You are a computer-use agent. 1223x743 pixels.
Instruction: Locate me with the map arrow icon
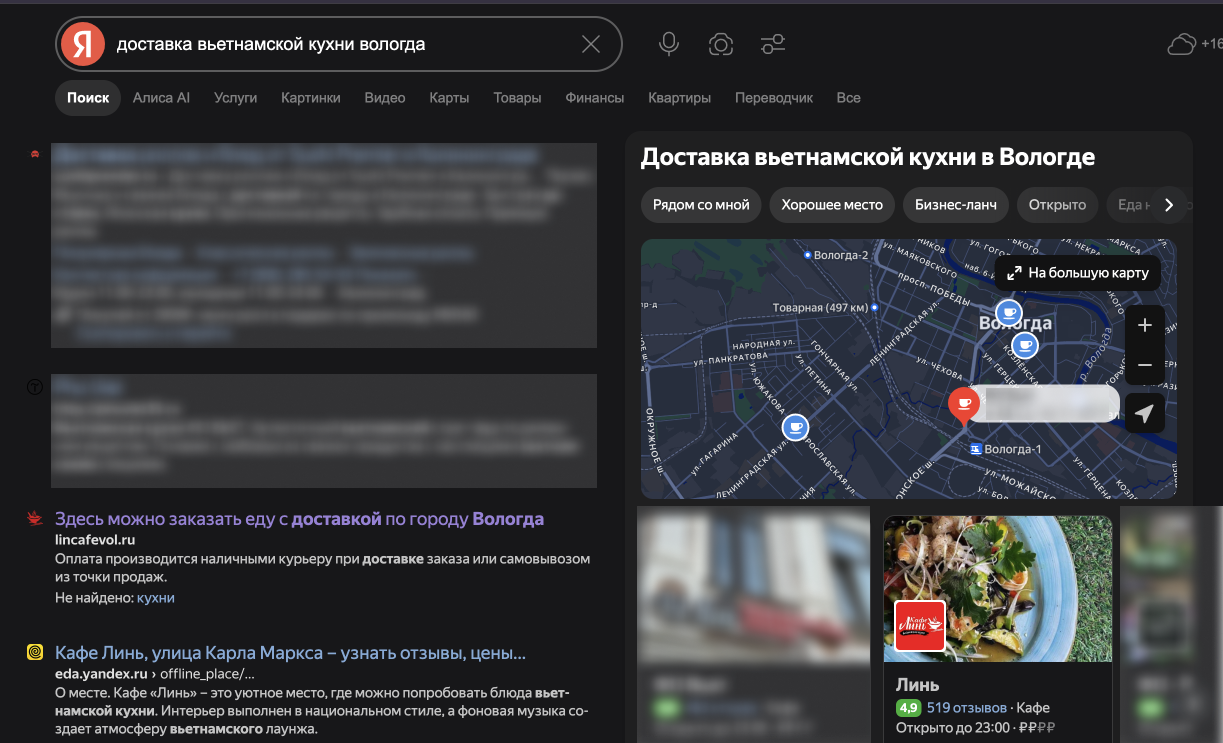point(1145,413)
